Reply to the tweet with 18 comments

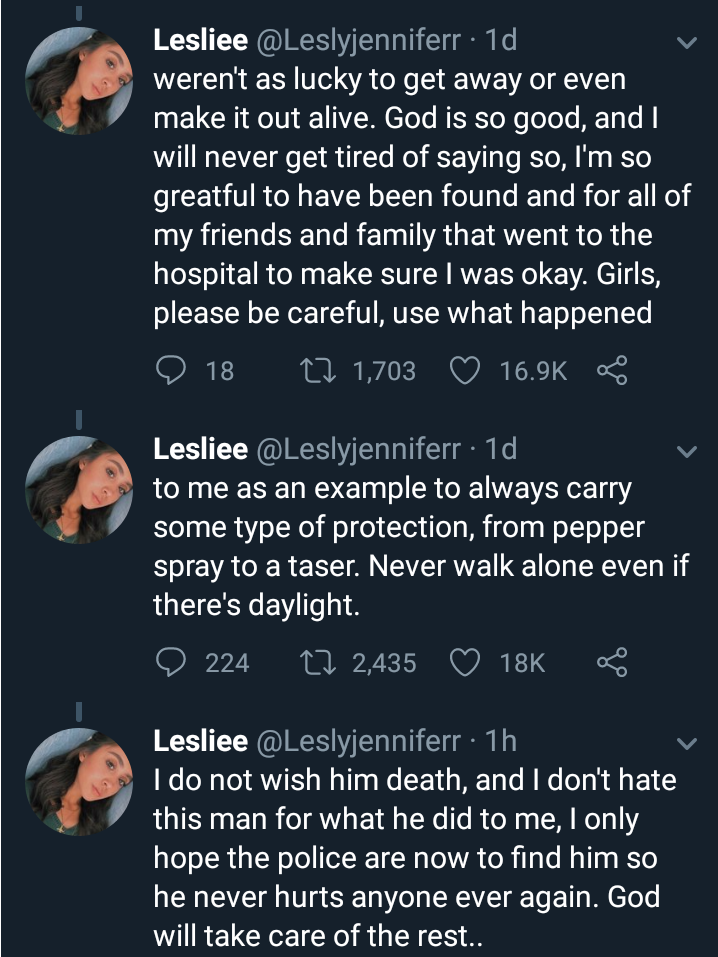pyautogui.click(x=171, y=371)
